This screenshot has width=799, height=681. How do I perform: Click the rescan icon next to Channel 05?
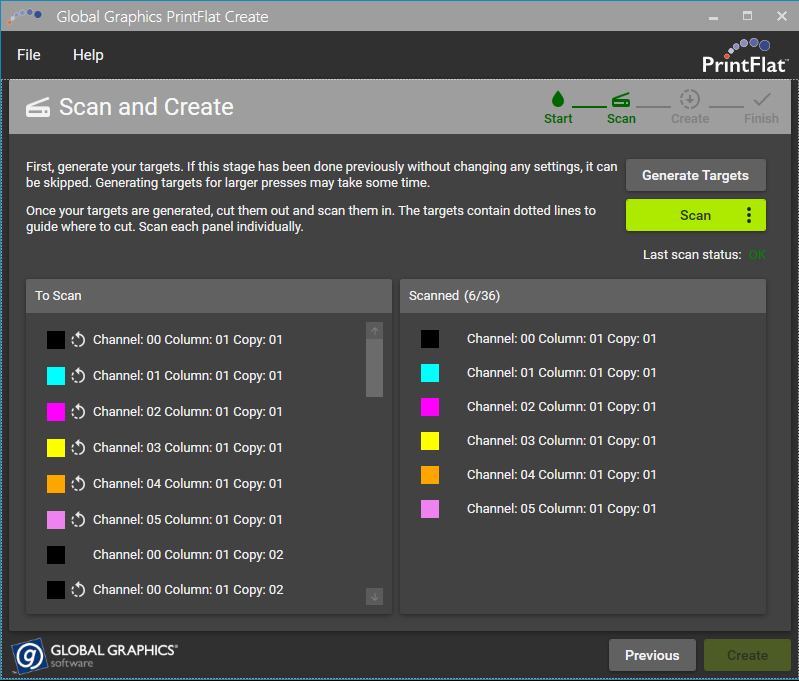pyautogui.click(x=78, y=520)
